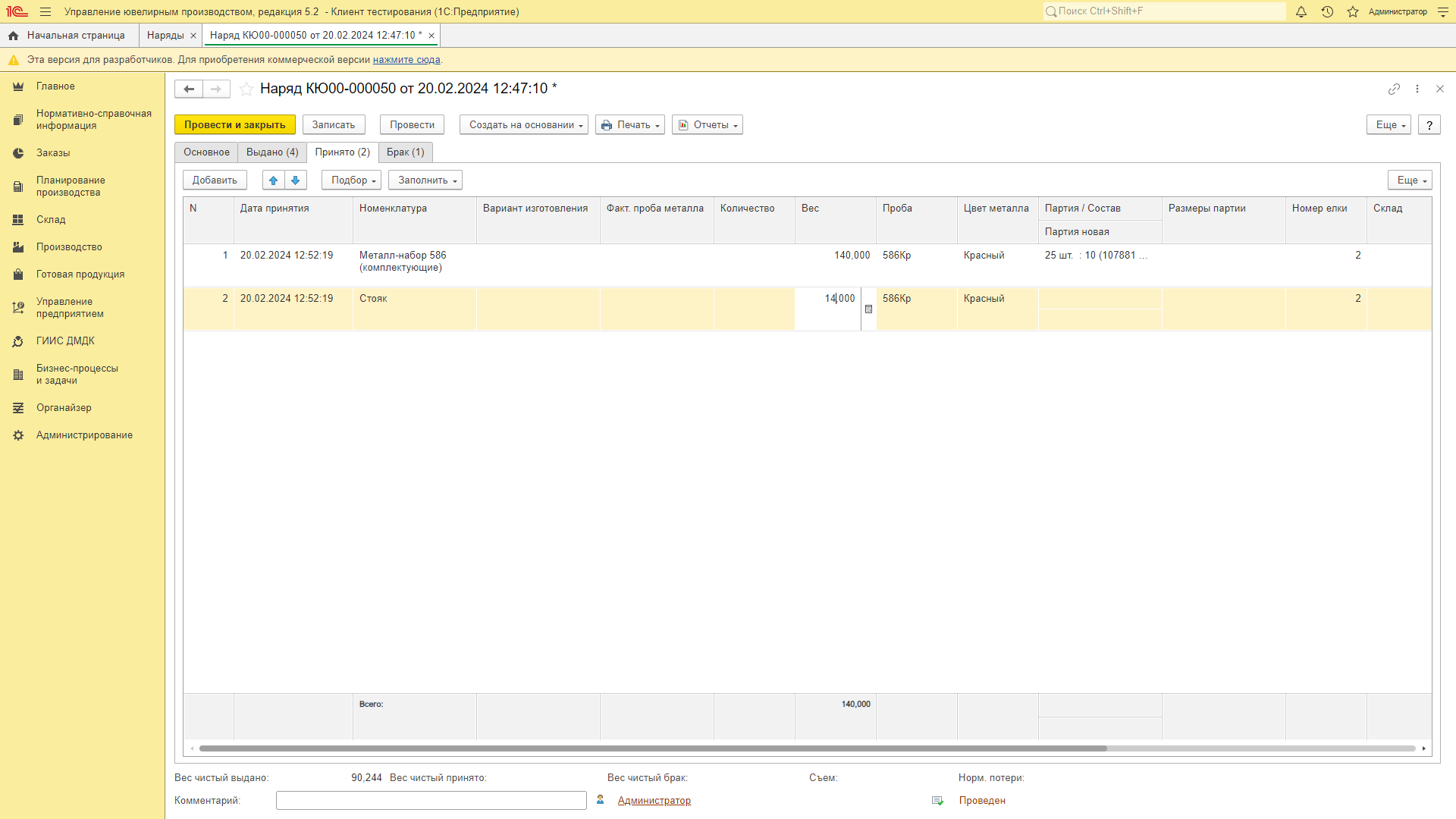Switch to the Основное tab
The width and height of the screenshot is (1456, 819).
point(206,152)
